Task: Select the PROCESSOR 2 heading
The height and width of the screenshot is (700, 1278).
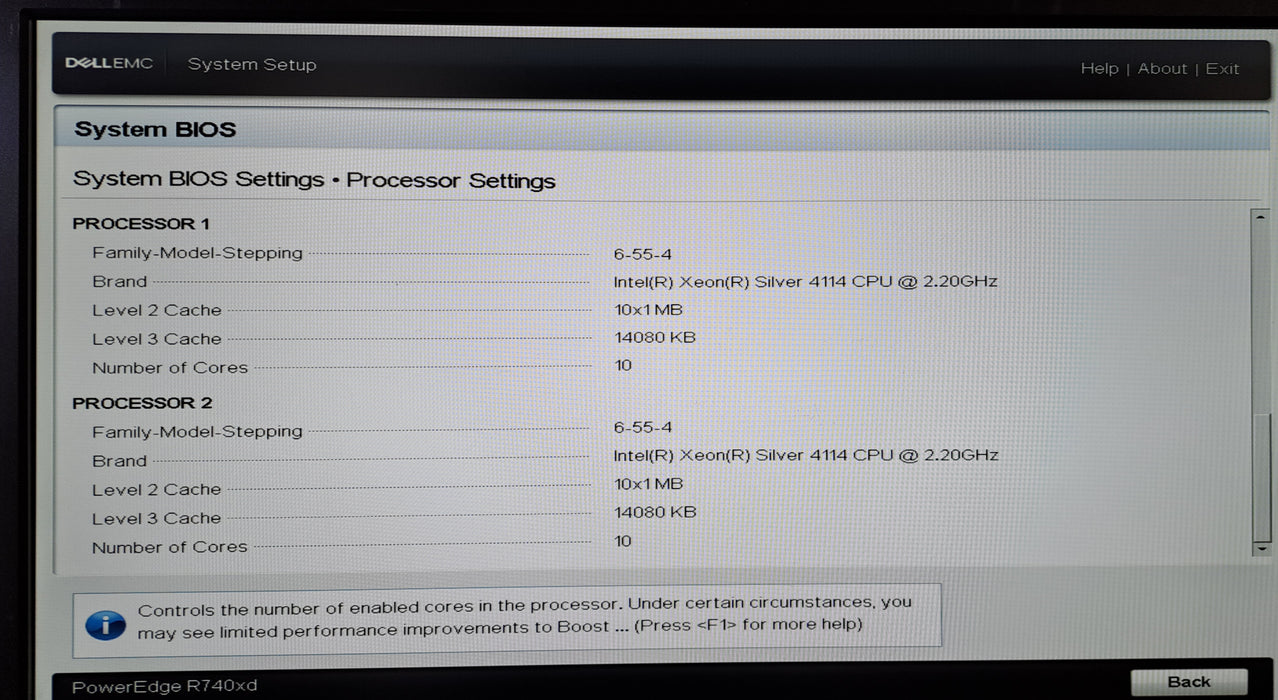Action: 142,403
